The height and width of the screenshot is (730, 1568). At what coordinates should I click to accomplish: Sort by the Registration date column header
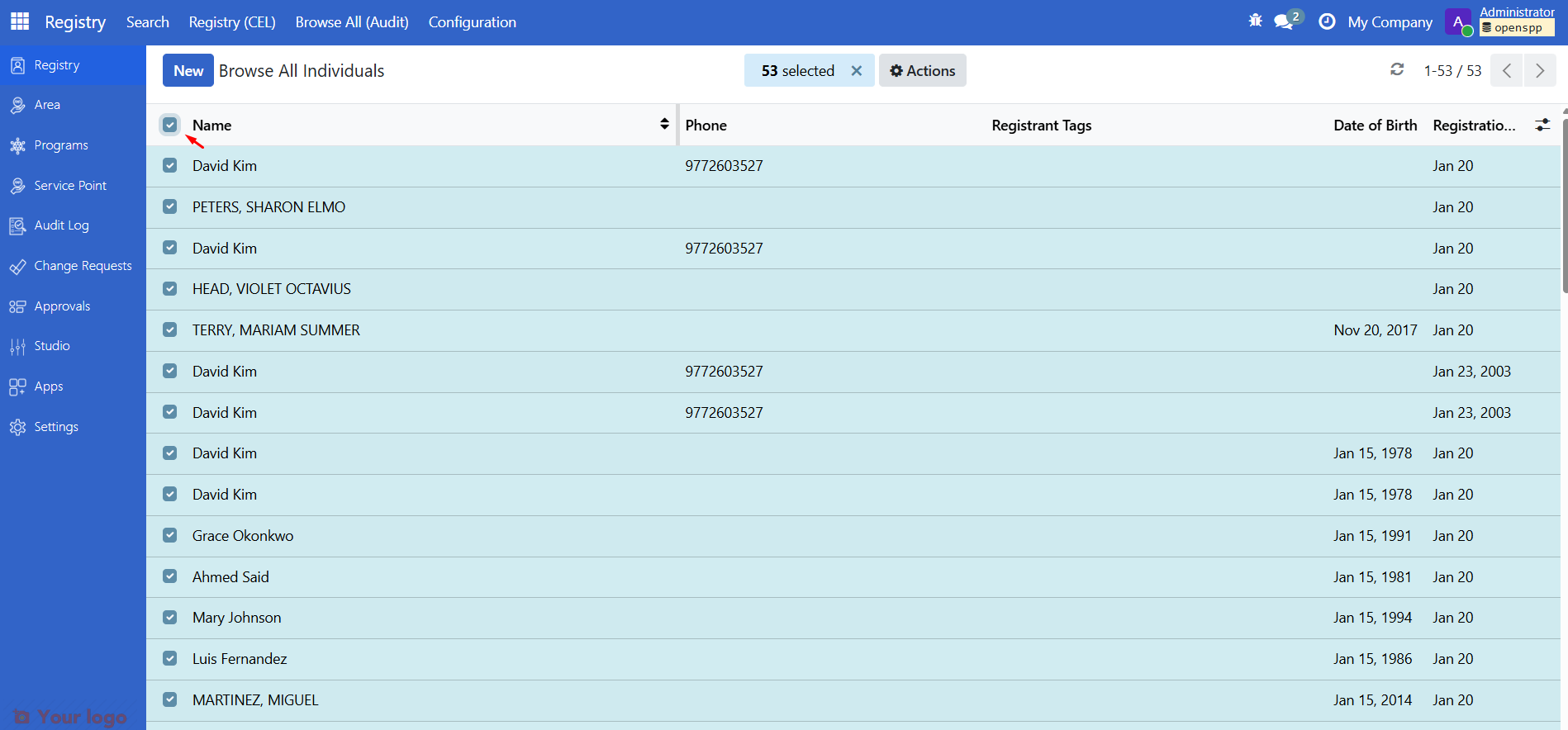pyautogui.click(x=1474, y=126)
